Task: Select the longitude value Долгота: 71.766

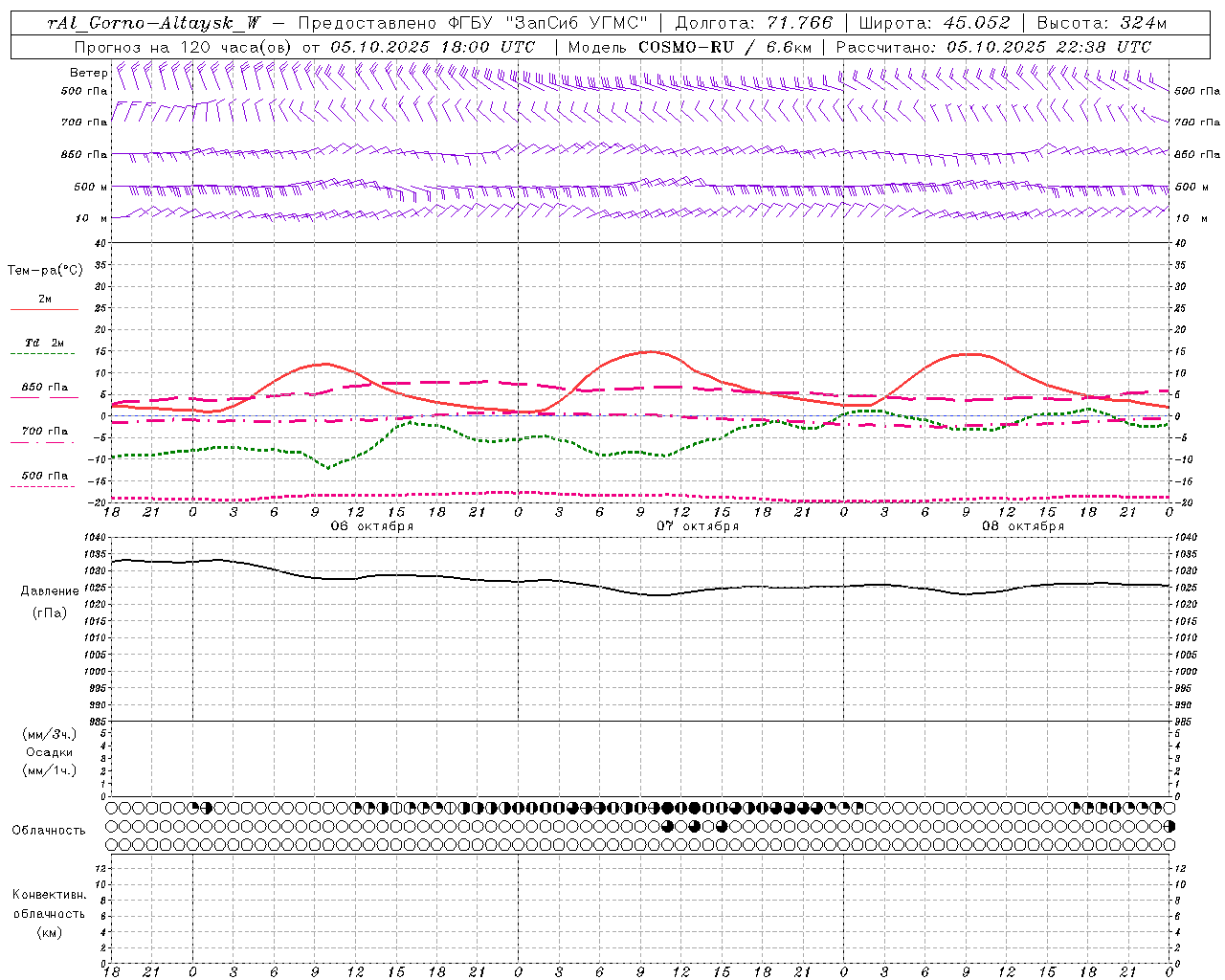Action: click(754, 24)
